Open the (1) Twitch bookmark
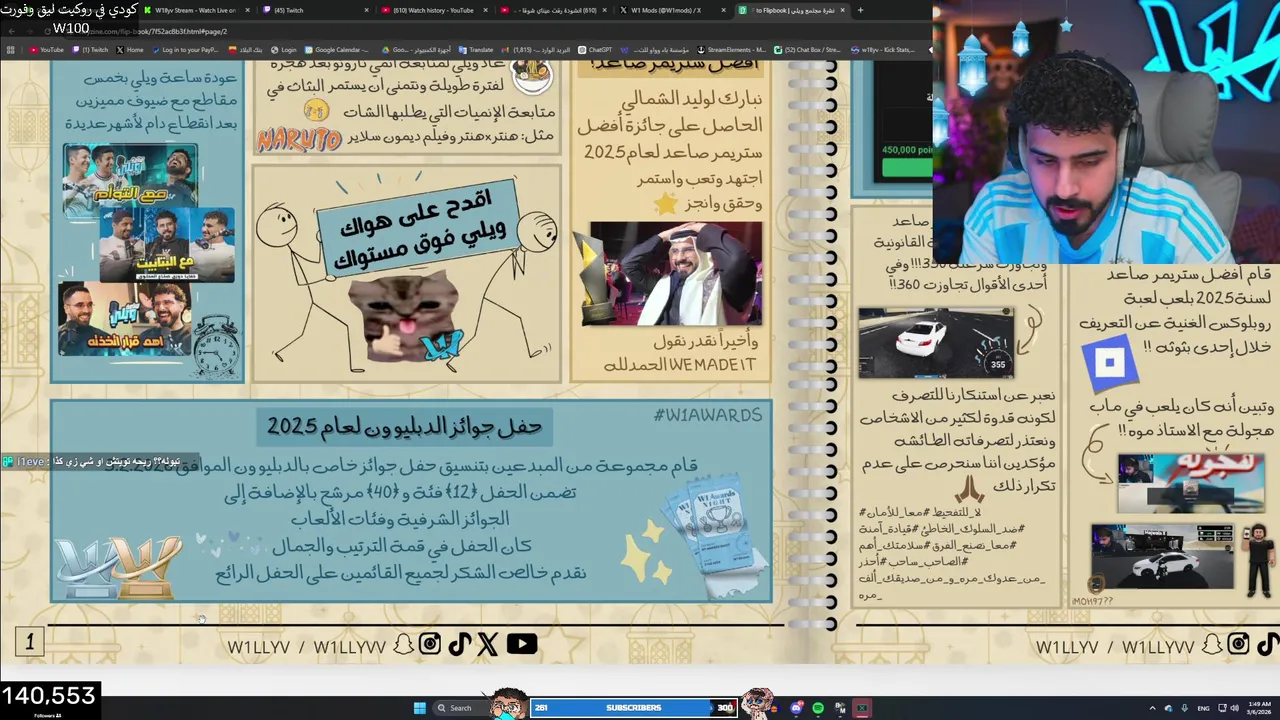This screenshot has height=720, width=1280. coord(90,49)
